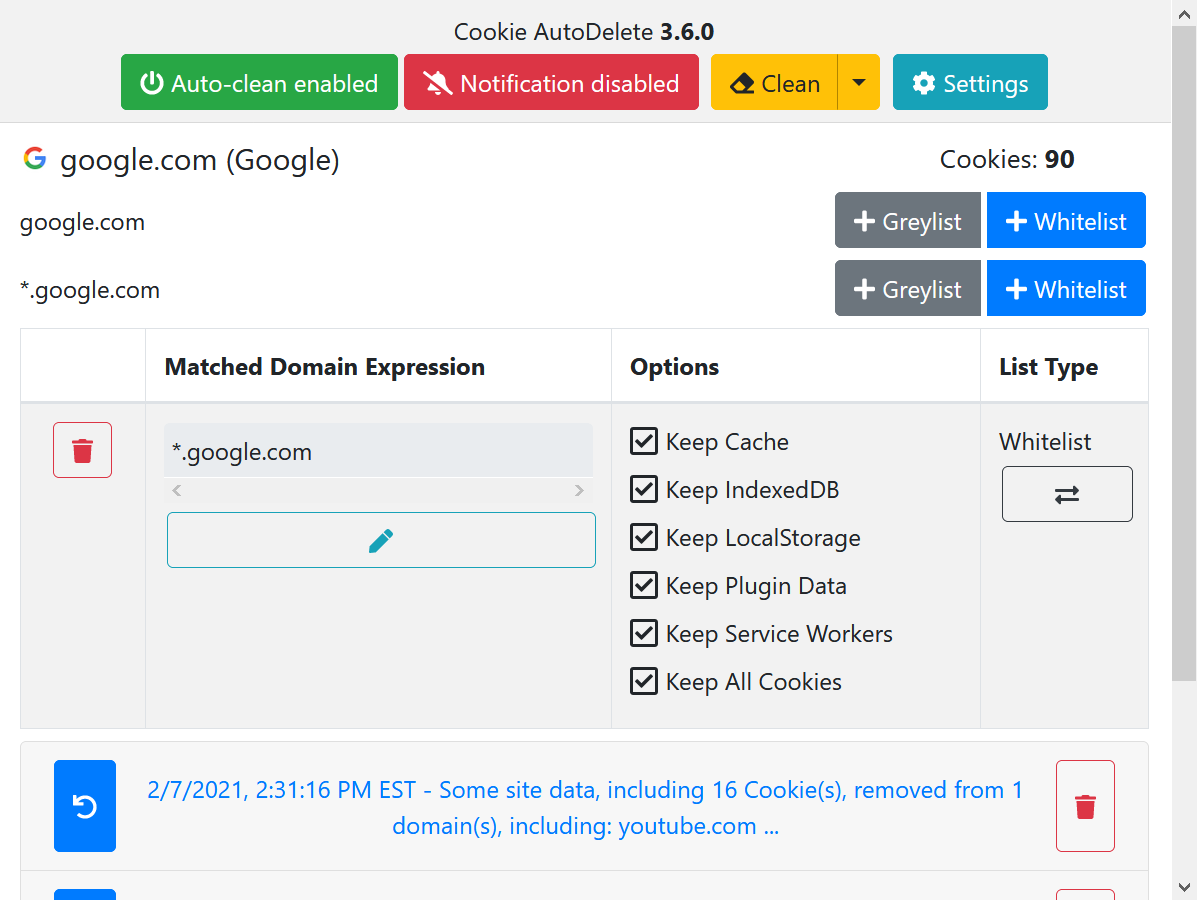The height and width of the screenshot is (900, 1197).
Task: Click the right chevron under the domain expression field
Action: coord(579,490)
